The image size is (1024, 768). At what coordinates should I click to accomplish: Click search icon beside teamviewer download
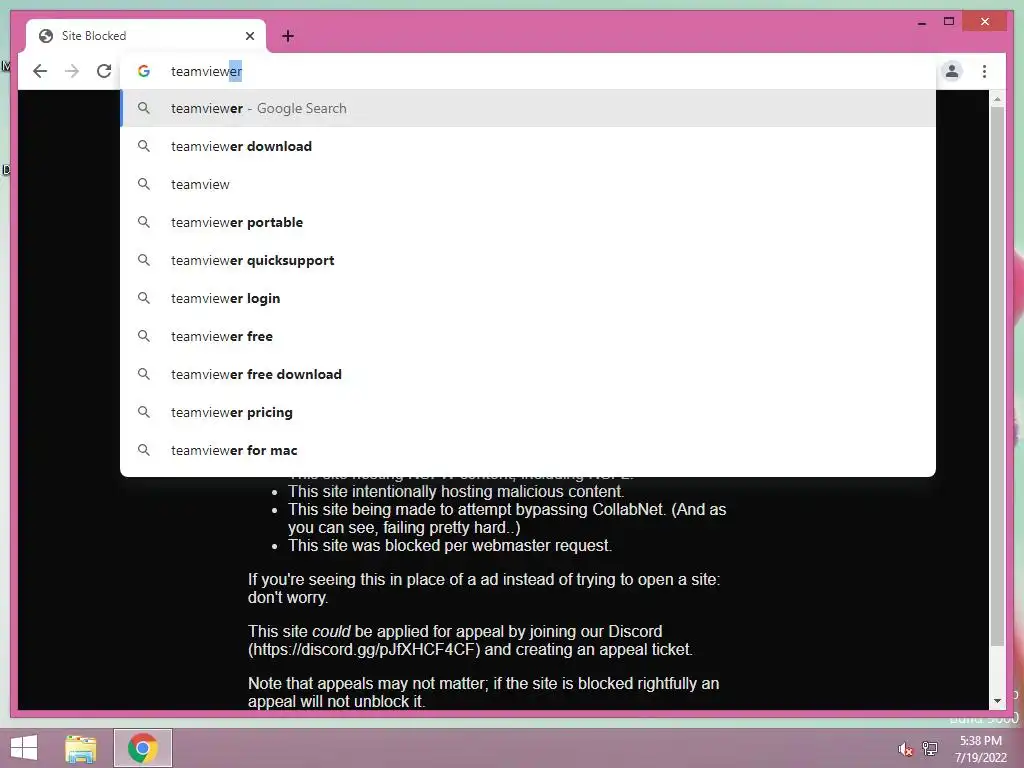click(x=144, y=146)
